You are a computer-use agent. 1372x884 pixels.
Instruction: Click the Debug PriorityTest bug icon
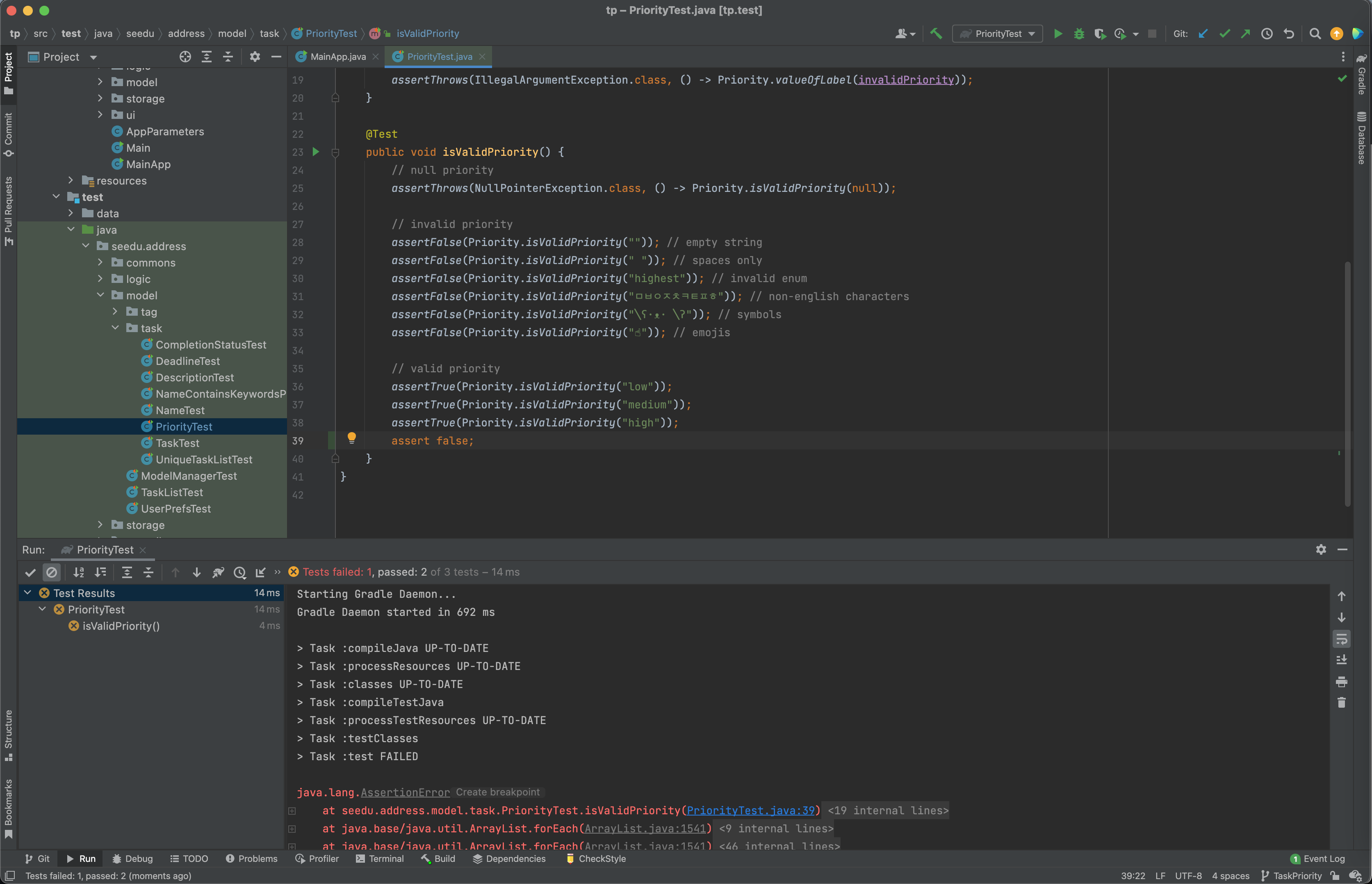click(x=1079, y=34)
